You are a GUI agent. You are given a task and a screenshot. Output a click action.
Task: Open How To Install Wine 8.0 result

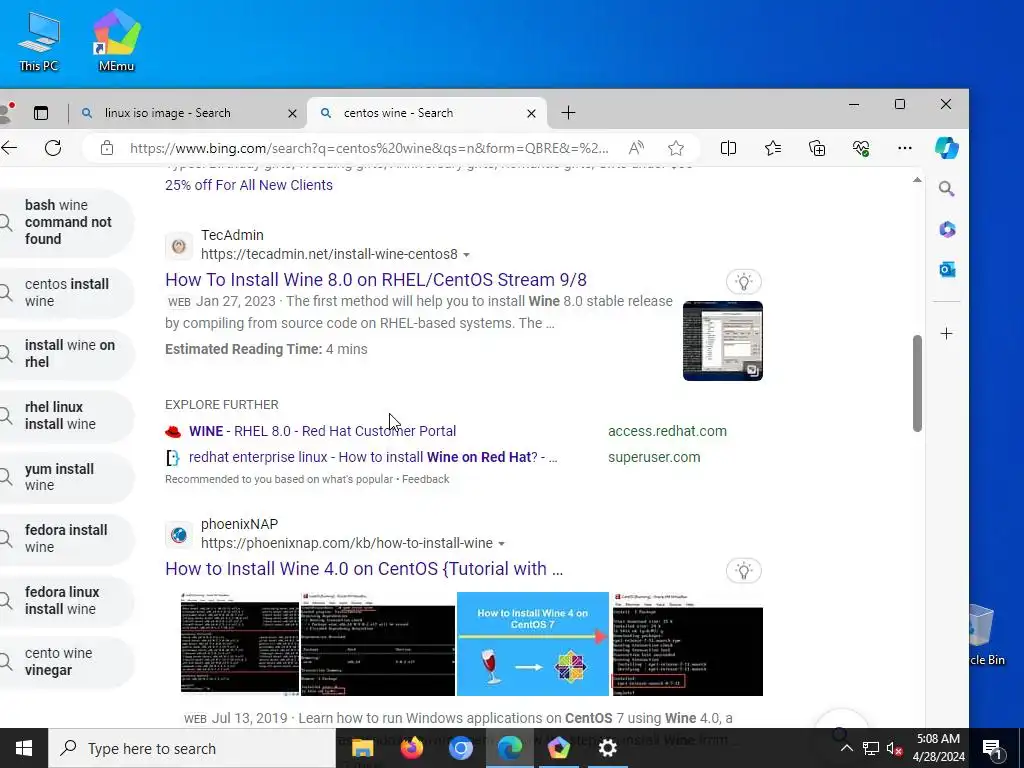click(x=376, y=280)
